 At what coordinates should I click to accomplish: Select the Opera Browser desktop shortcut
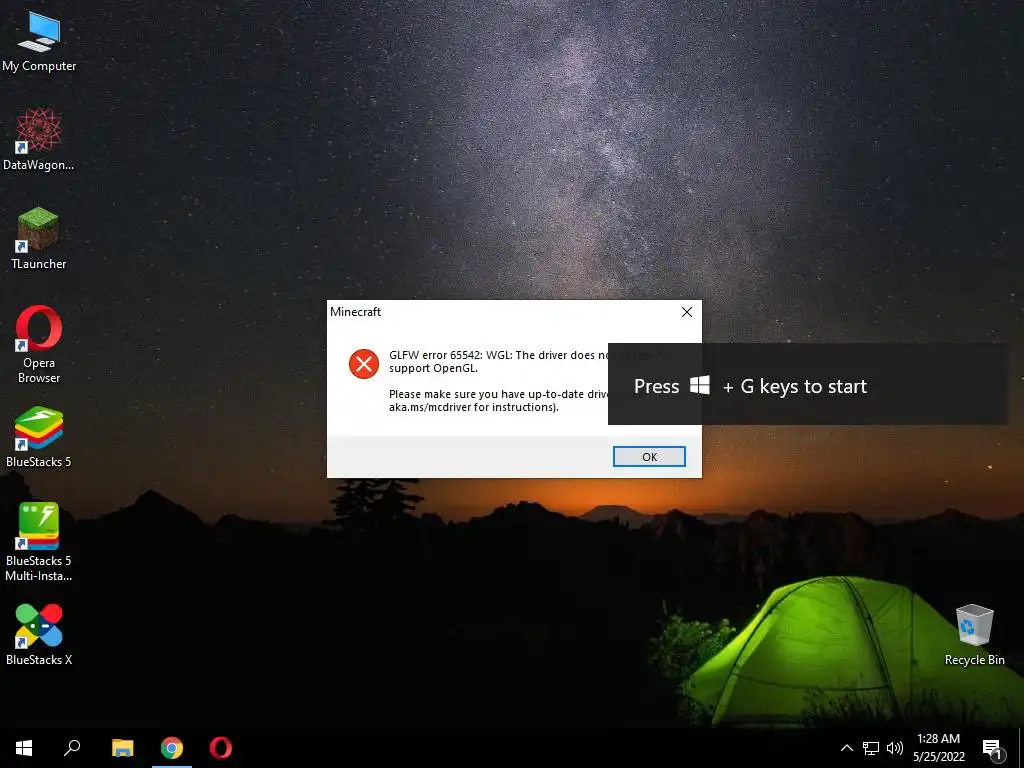coord(39,344)
